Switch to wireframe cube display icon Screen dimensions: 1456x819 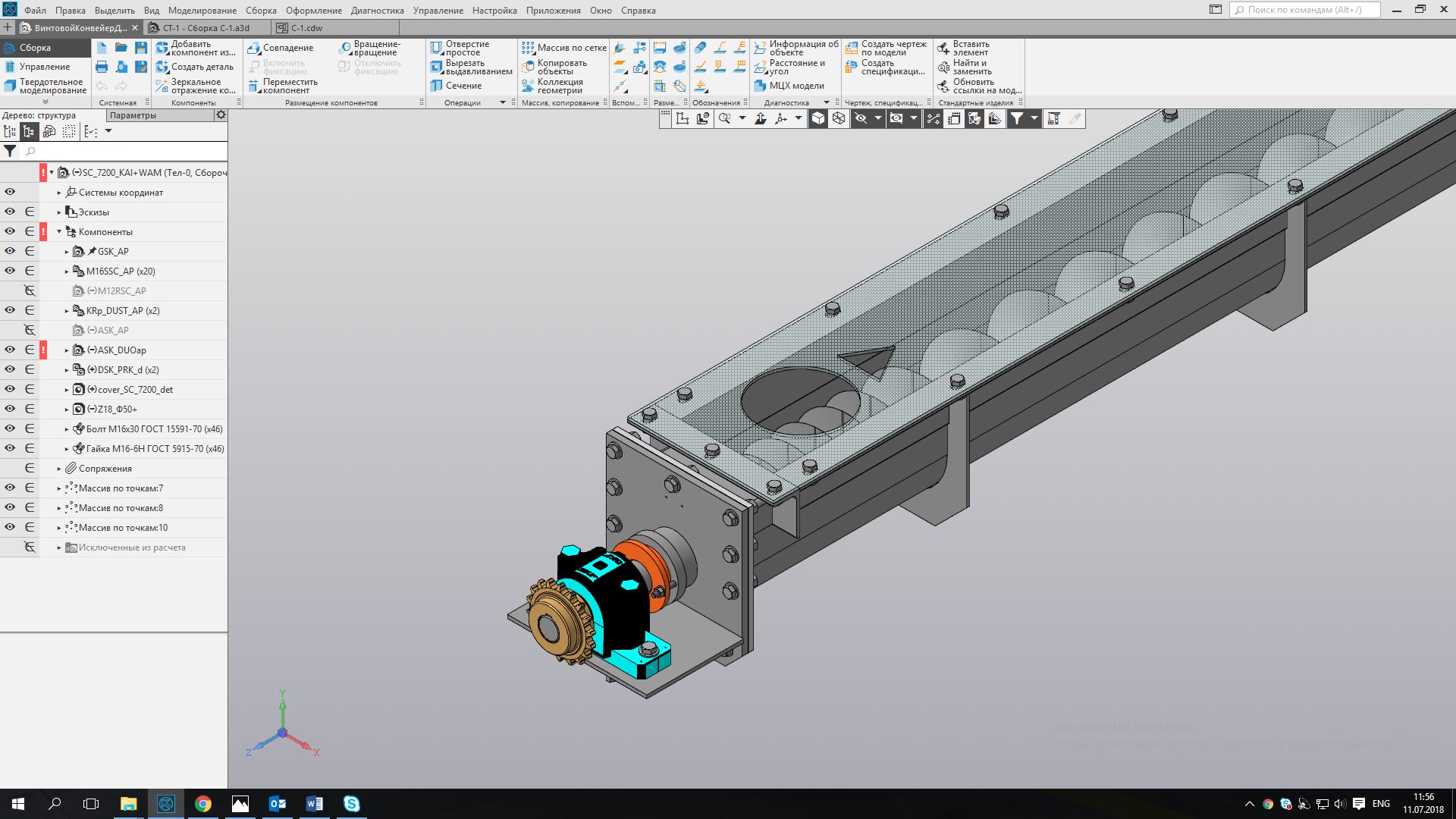click(839, 119)
